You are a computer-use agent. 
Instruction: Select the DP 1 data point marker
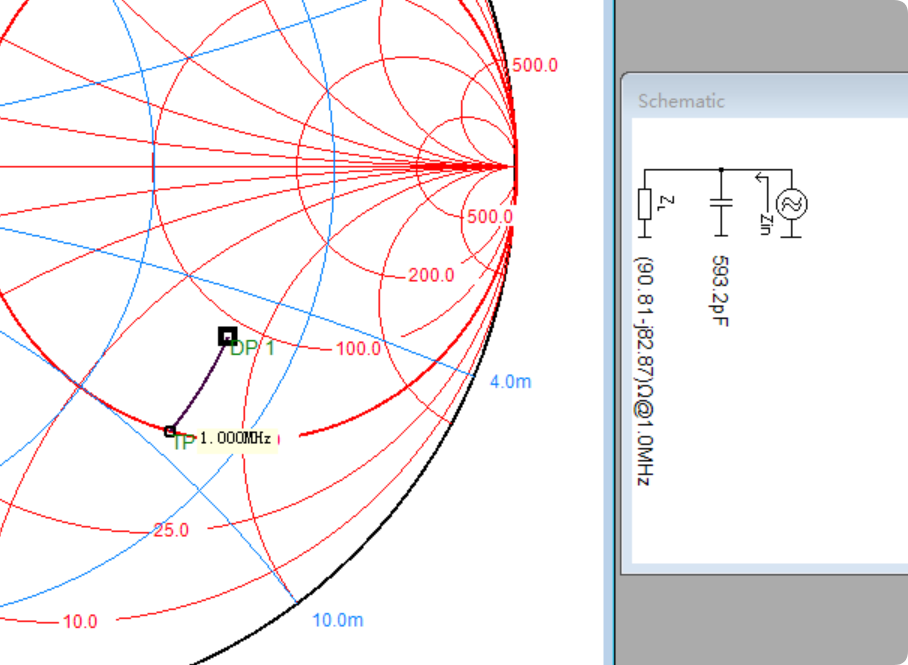(227, 337)
